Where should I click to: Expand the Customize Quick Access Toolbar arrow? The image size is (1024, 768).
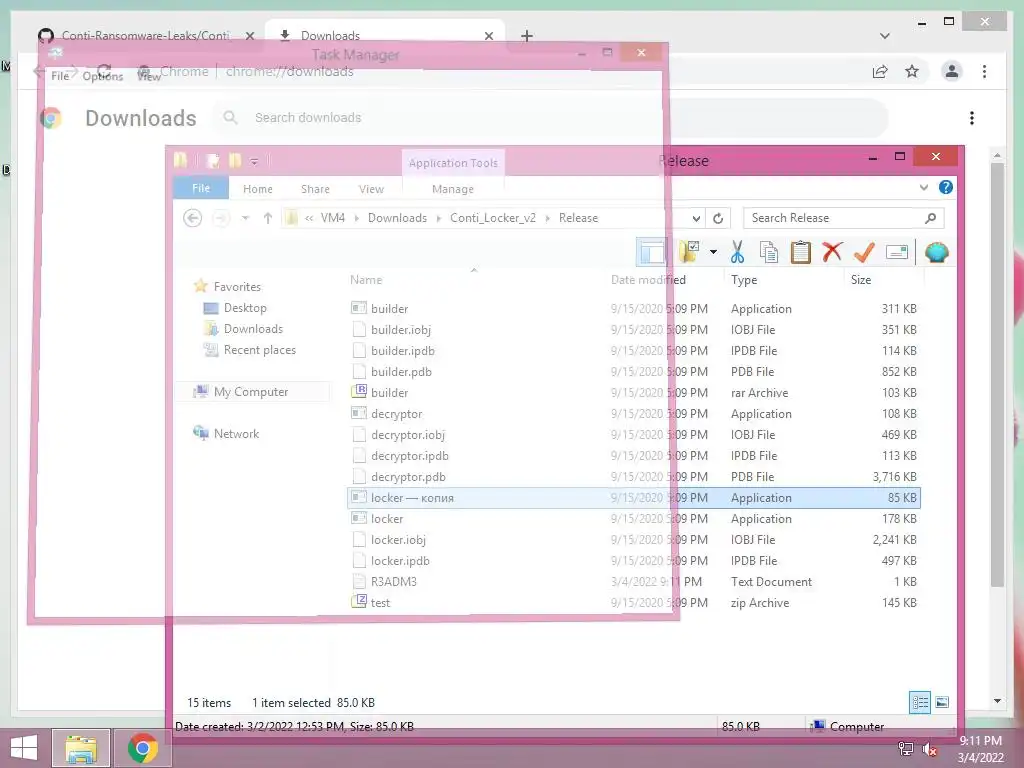pos(254,161)
